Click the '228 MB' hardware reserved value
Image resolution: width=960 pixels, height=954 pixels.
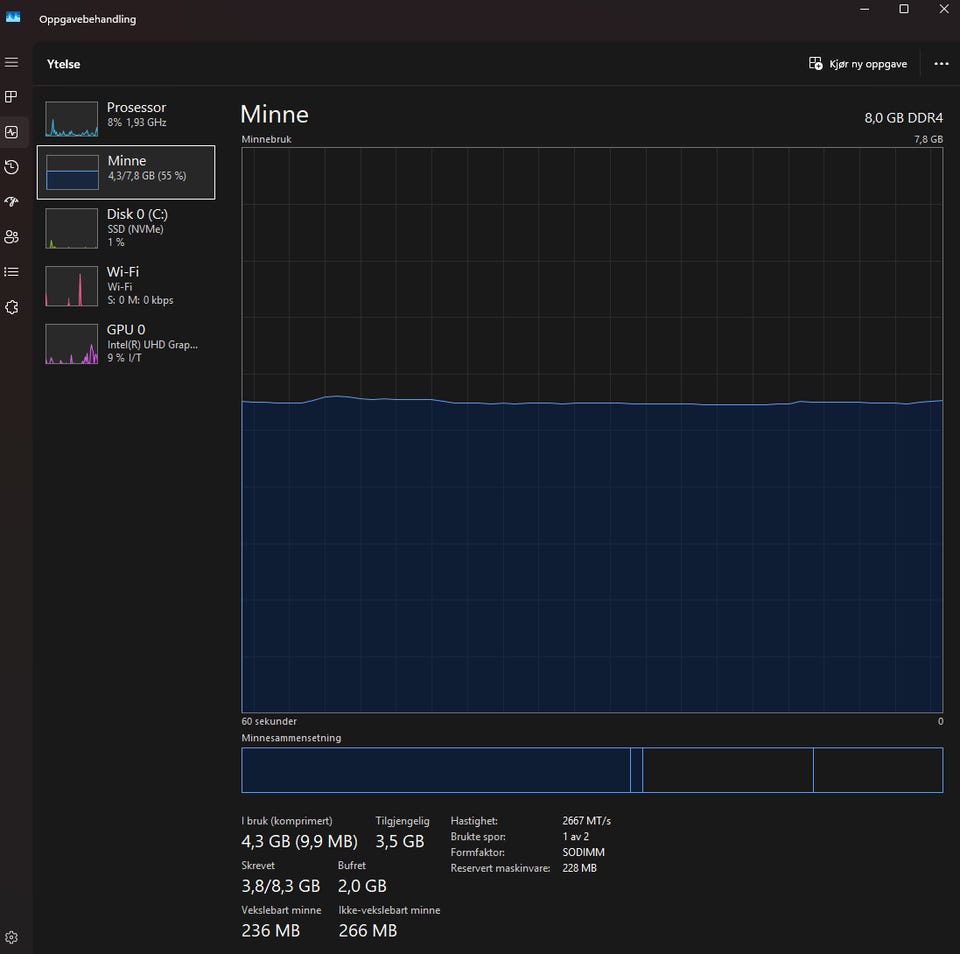point(579,868)
